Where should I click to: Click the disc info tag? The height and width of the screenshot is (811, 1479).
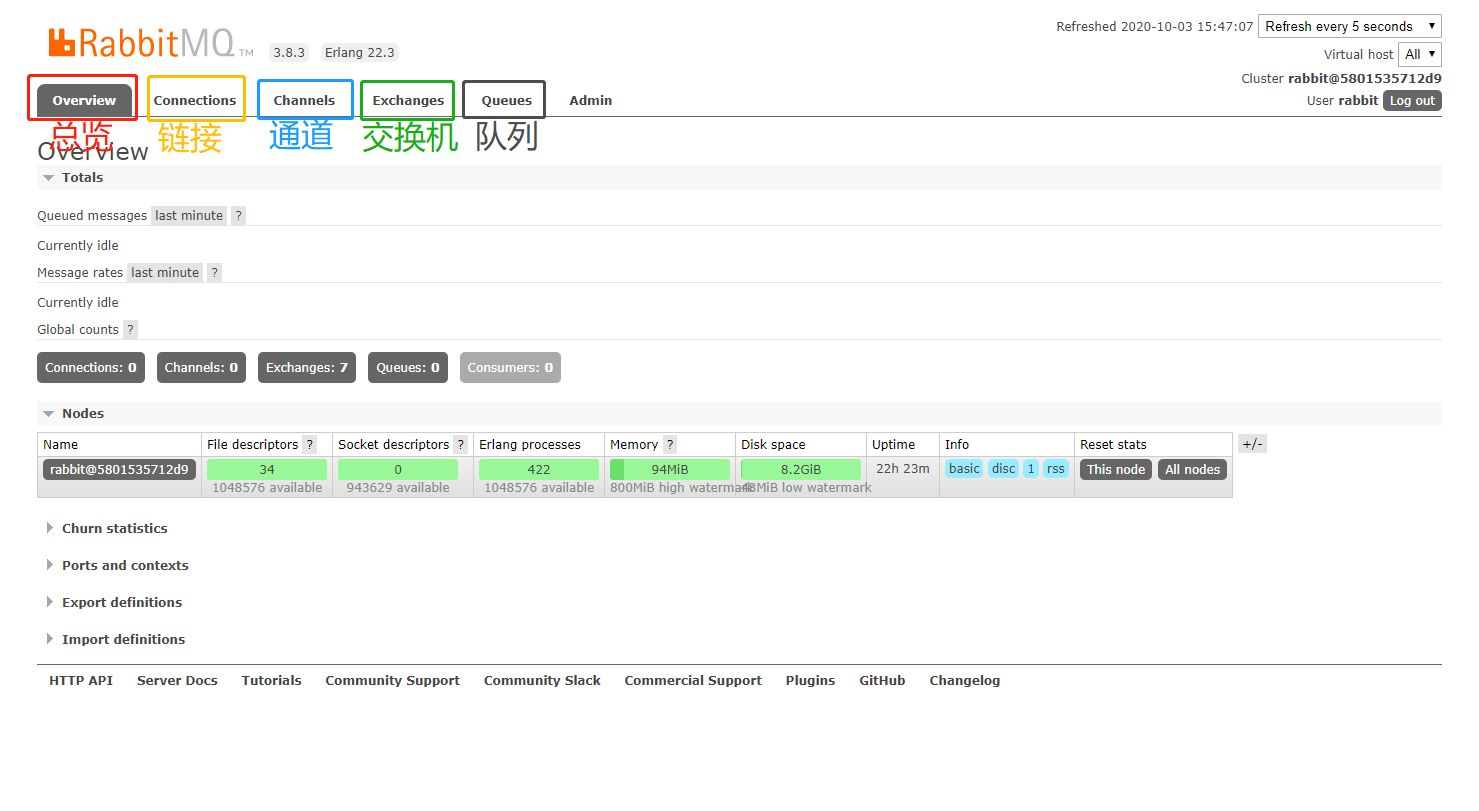1003,469
